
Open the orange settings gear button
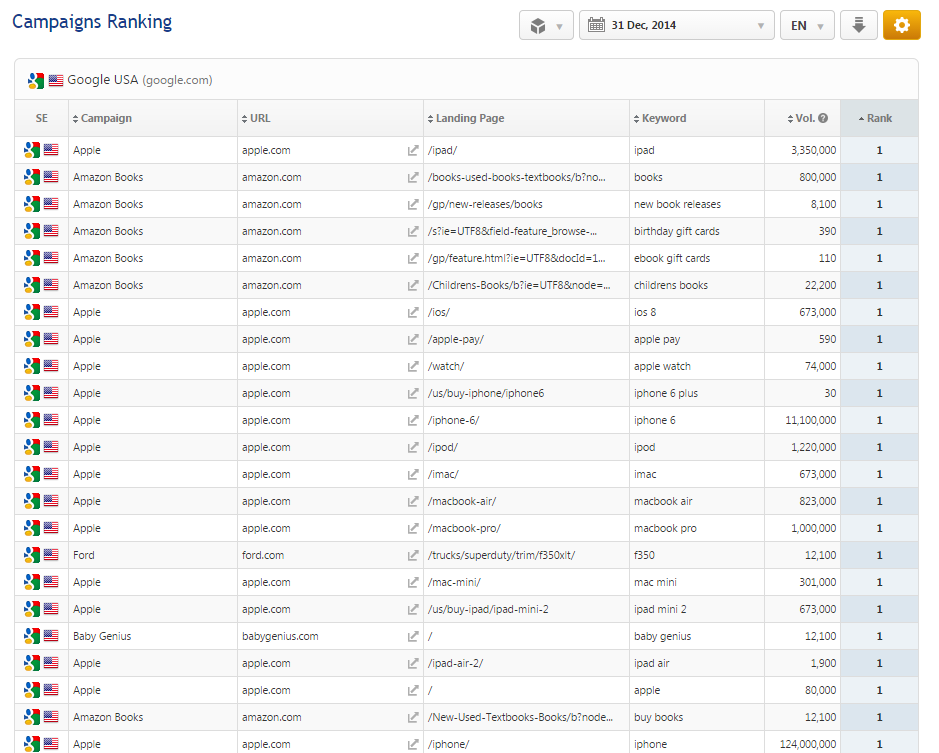click(901, 26)
